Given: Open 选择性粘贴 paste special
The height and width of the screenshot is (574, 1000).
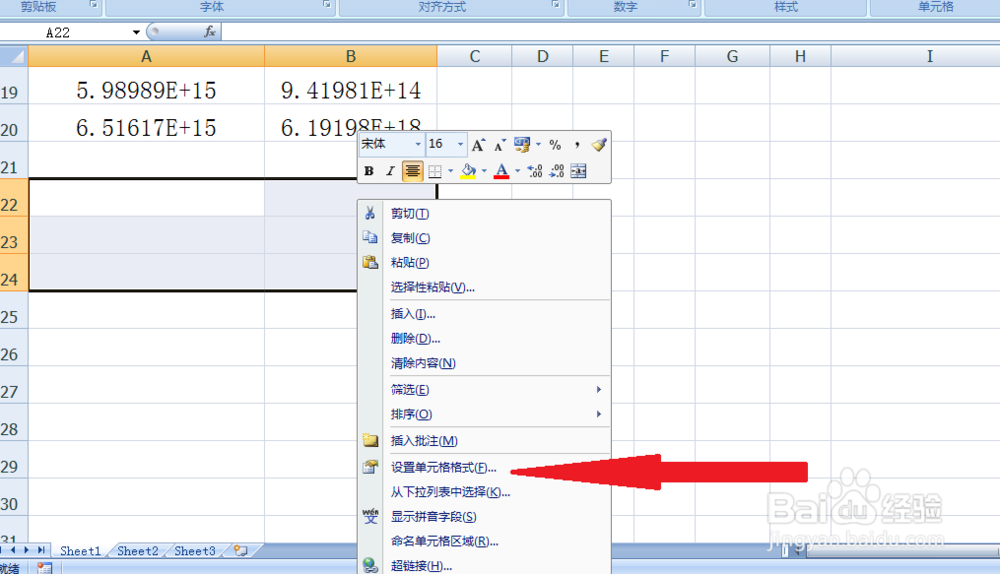Looking at the screenshot, I should (484, 287).
